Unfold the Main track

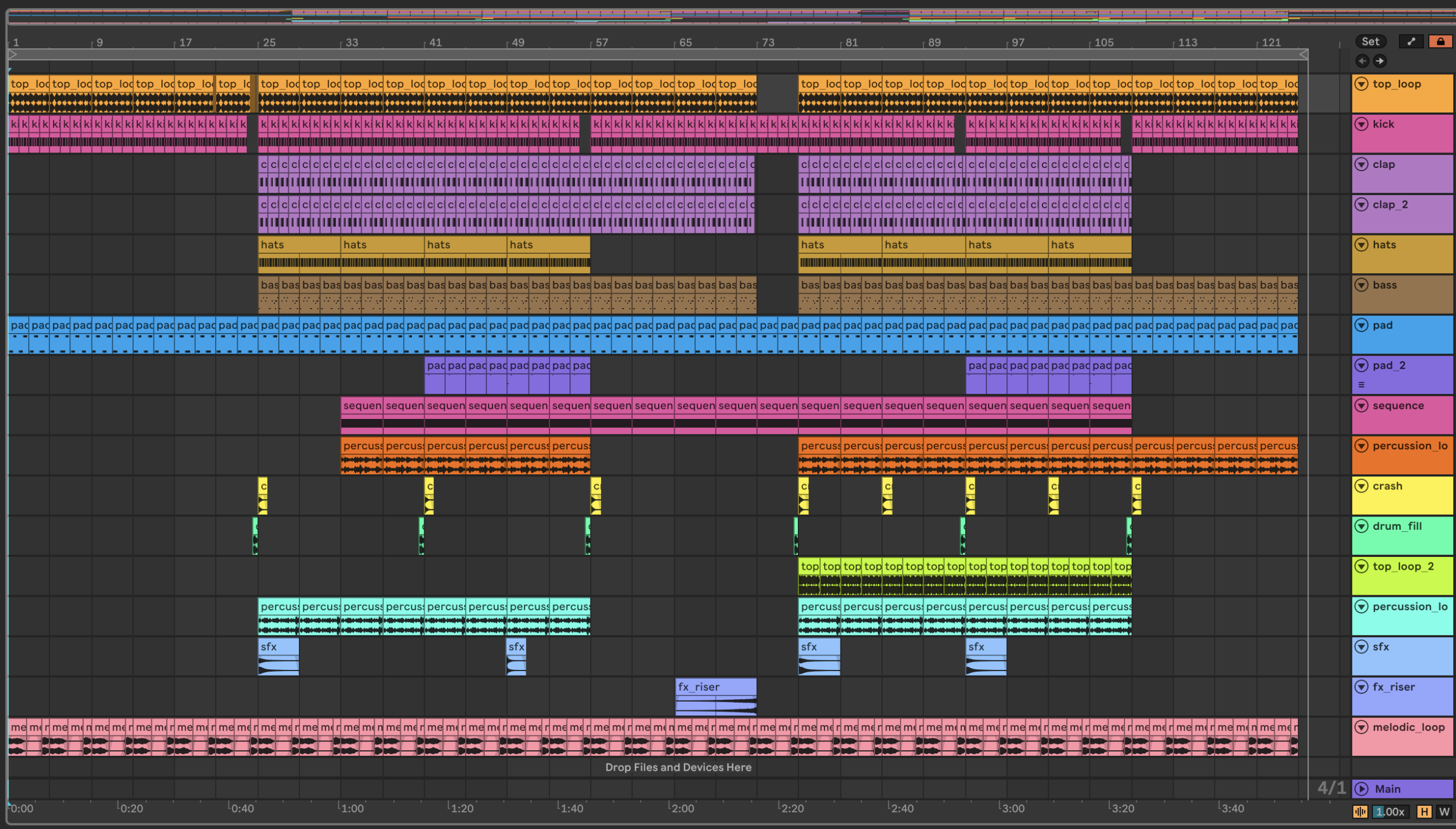coord(1361,789)
